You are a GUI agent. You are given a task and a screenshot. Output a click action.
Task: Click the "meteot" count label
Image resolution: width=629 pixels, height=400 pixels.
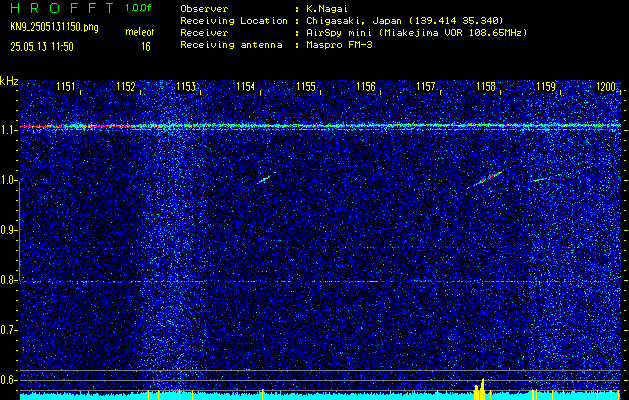pos(140,32)
